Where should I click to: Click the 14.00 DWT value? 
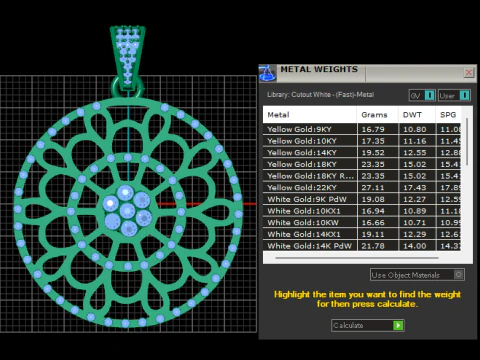pos(415,246)
